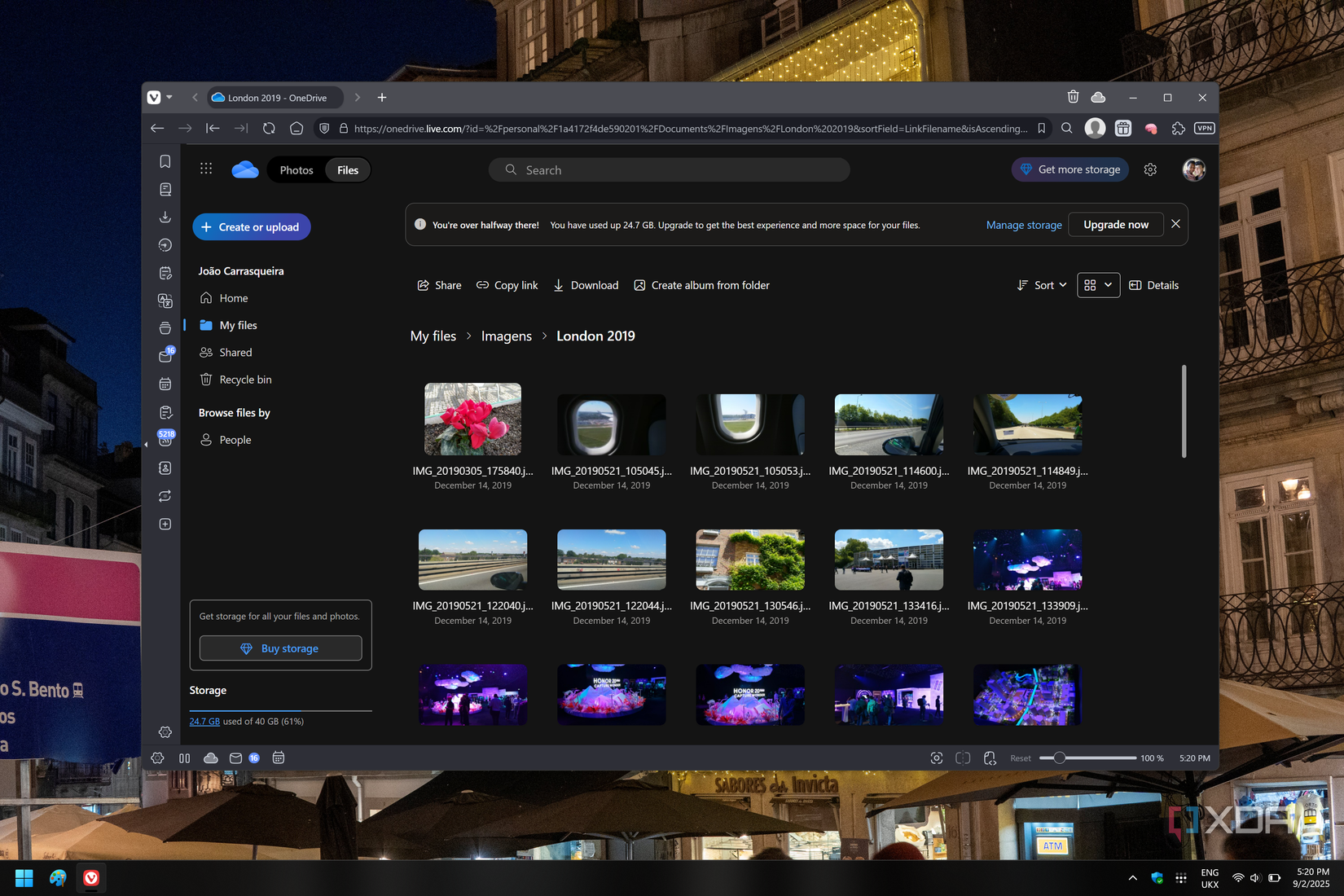The width and height of the screenshot is (1344, 896).
Task: Open closed tabs trash icon
Action: point(1073,97)
